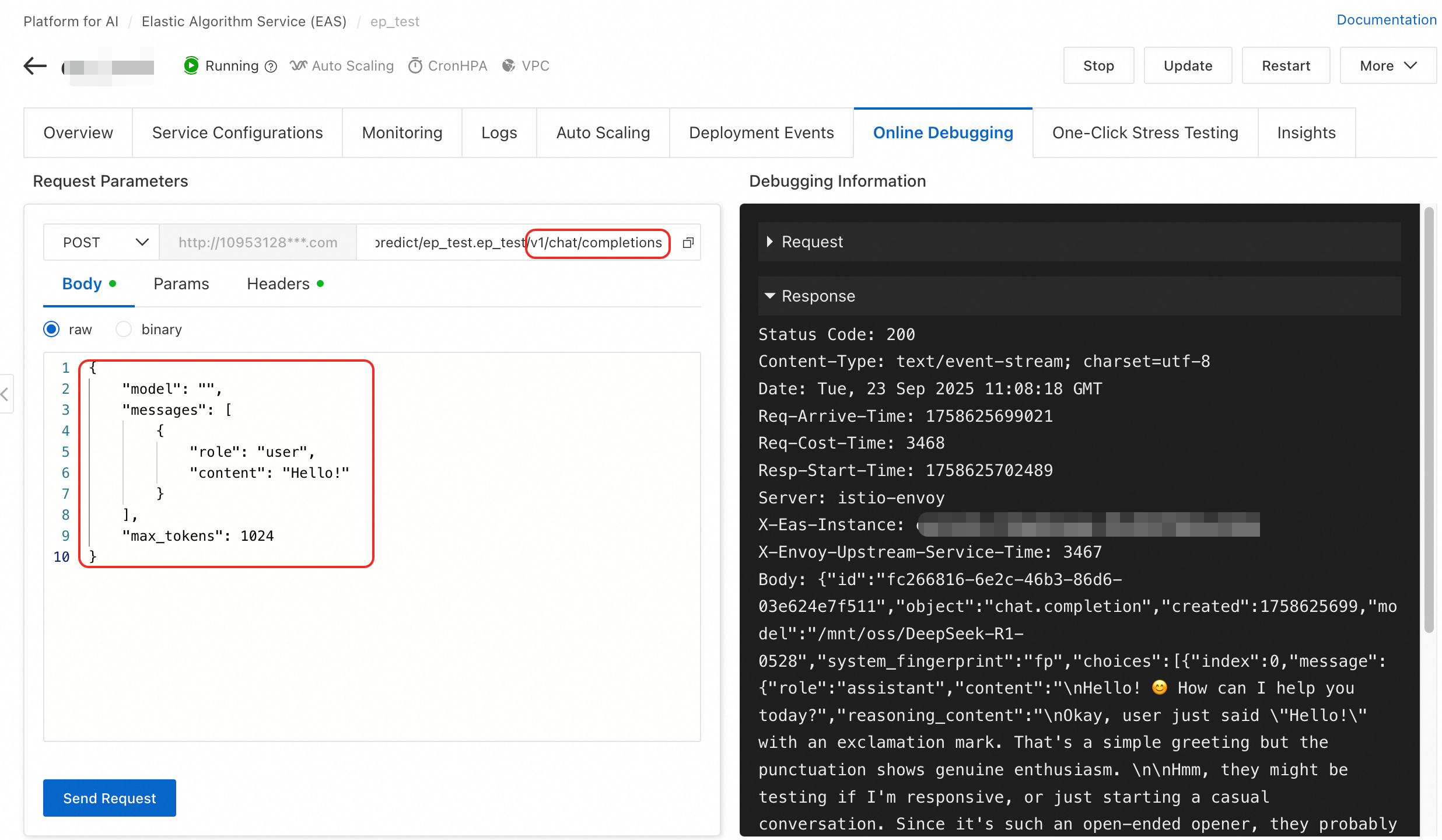The width and height of the screenshot is (1442, 840).
Task: Open the Documentation link
Action: click(1386, 20)
